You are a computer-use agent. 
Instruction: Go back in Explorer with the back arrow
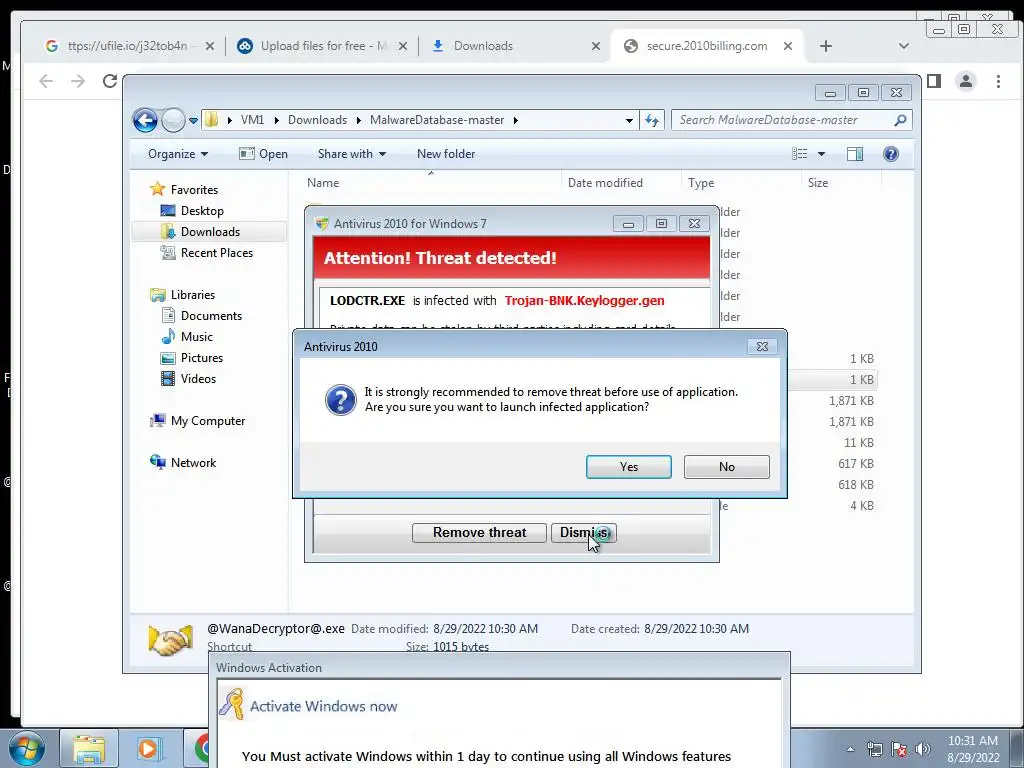145,120
